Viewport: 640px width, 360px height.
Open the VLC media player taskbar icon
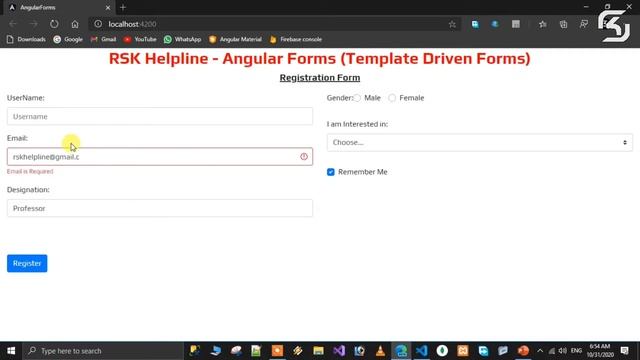coord(380,351)
